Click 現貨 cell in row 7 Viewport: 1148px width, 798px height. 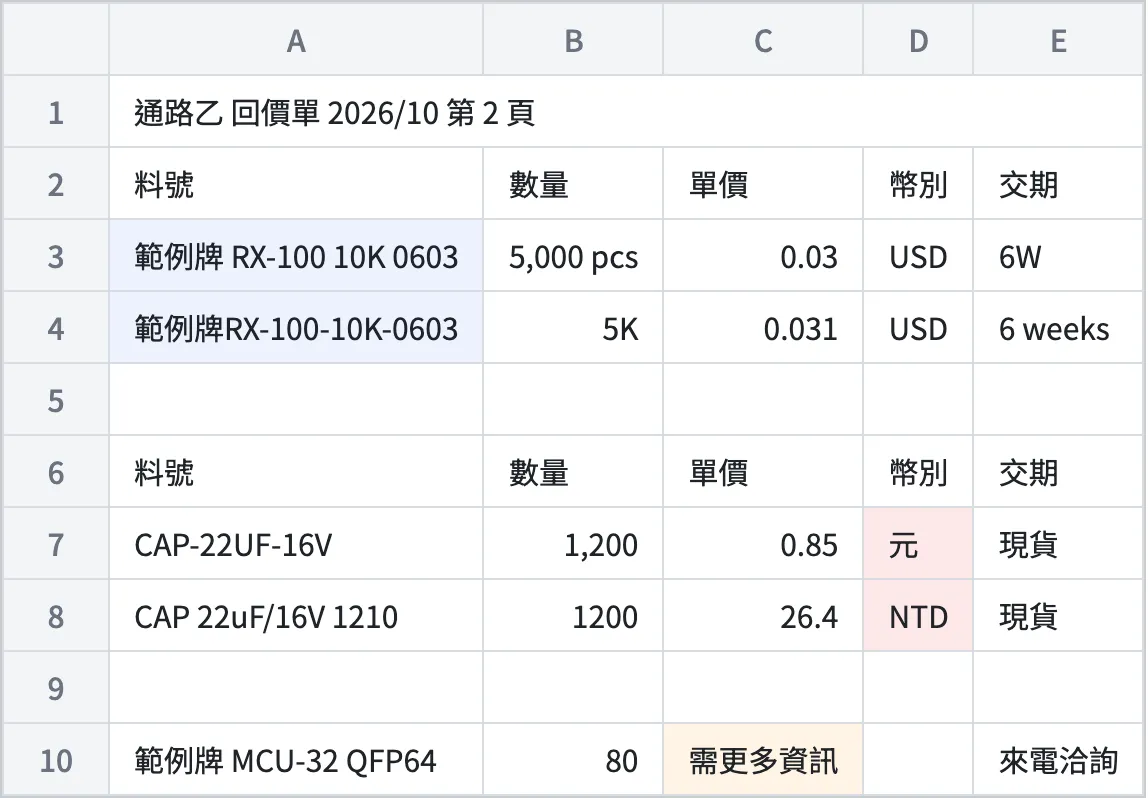[1059, 543]
